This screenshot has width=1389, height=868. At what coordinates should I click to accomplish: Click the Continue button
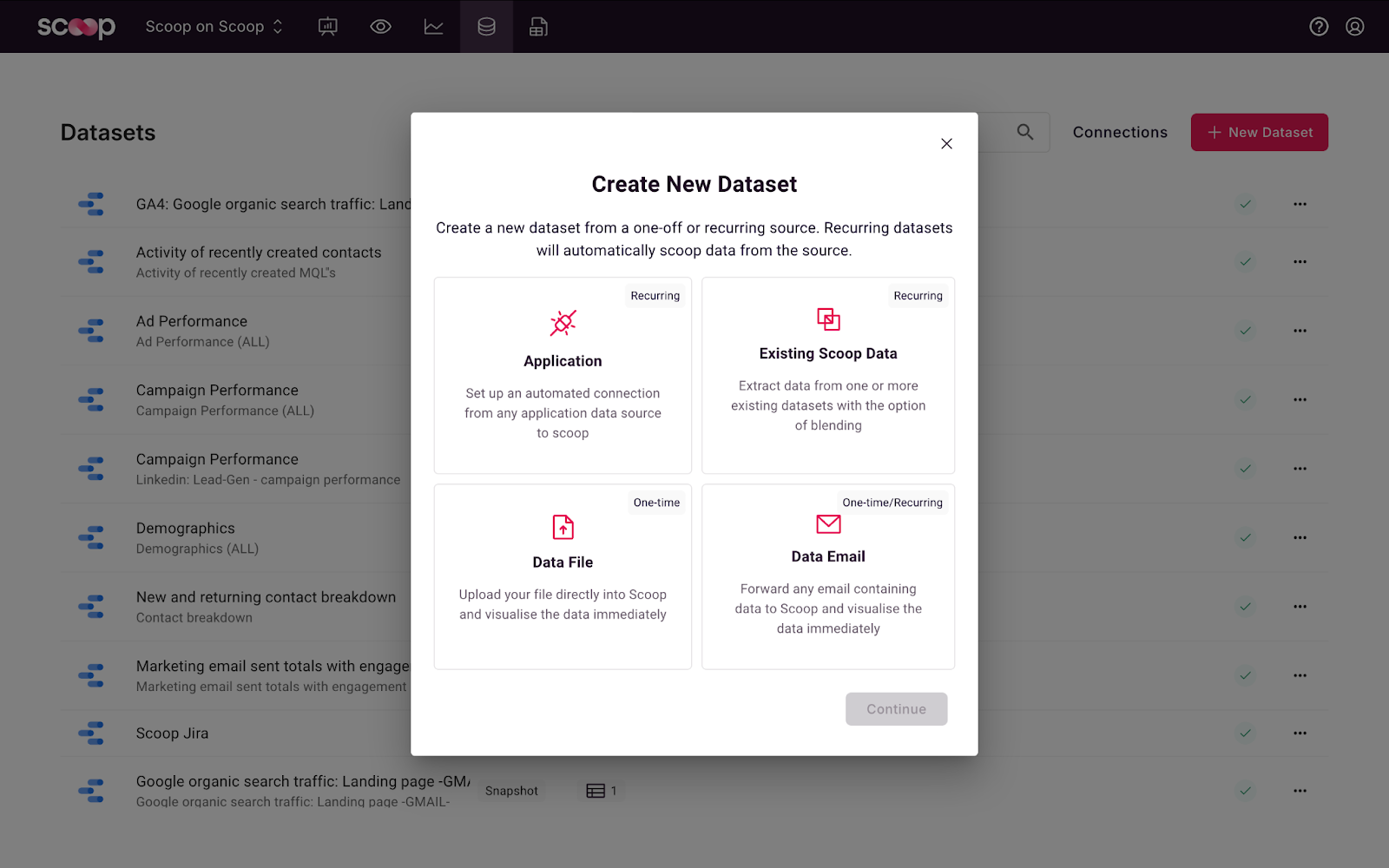[896, 709]
